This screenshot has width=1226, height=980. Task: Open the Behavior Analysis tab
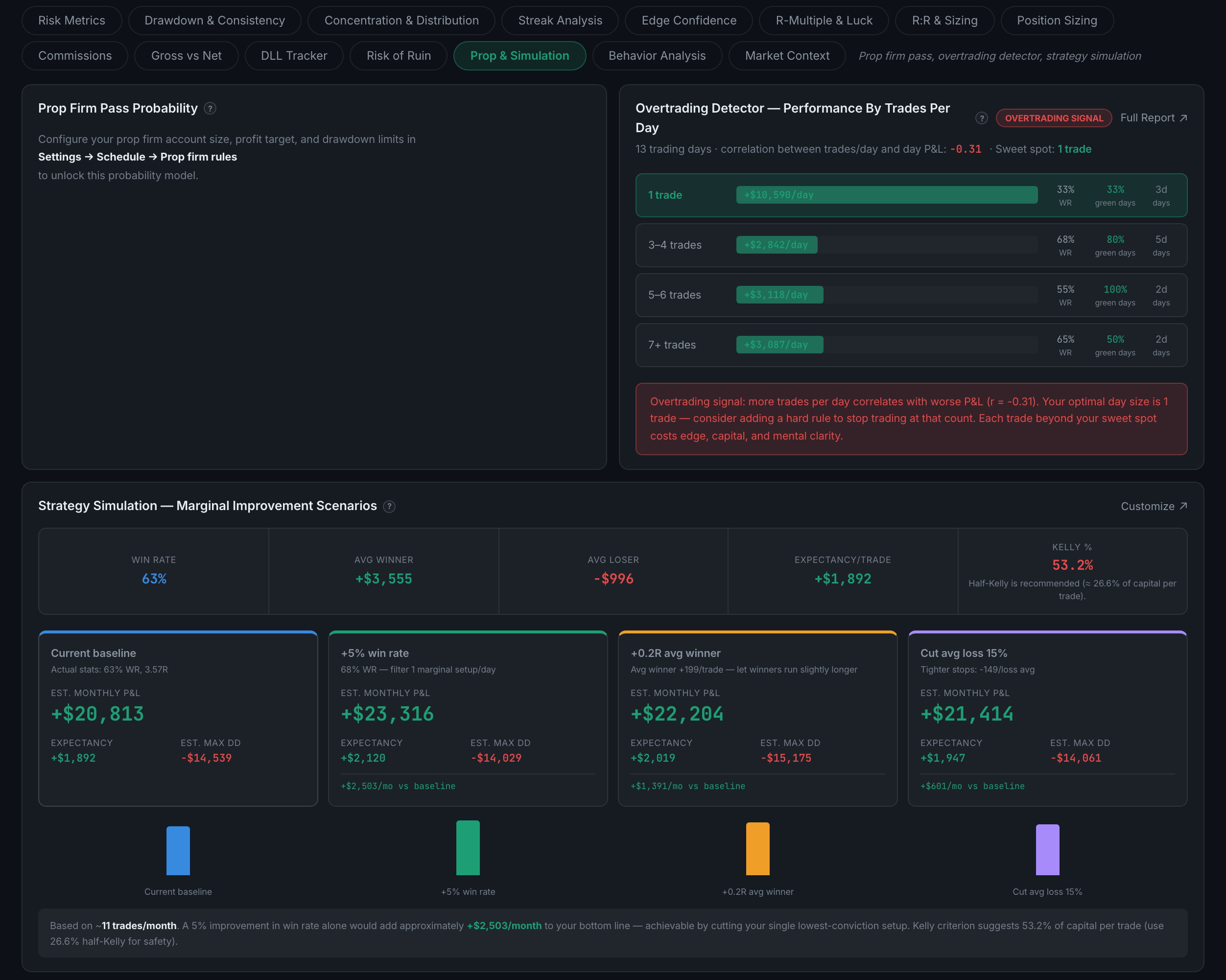(657, 56)
